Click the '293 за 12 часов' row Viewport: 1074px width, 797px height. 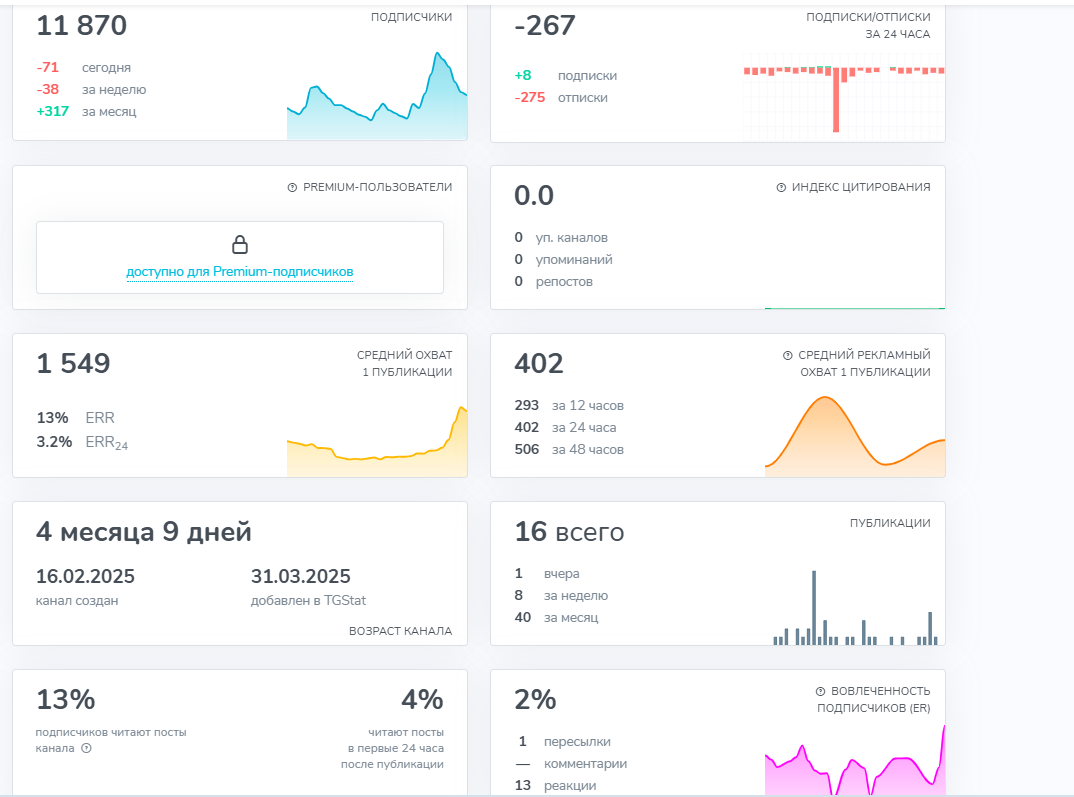tap(569, 405)
